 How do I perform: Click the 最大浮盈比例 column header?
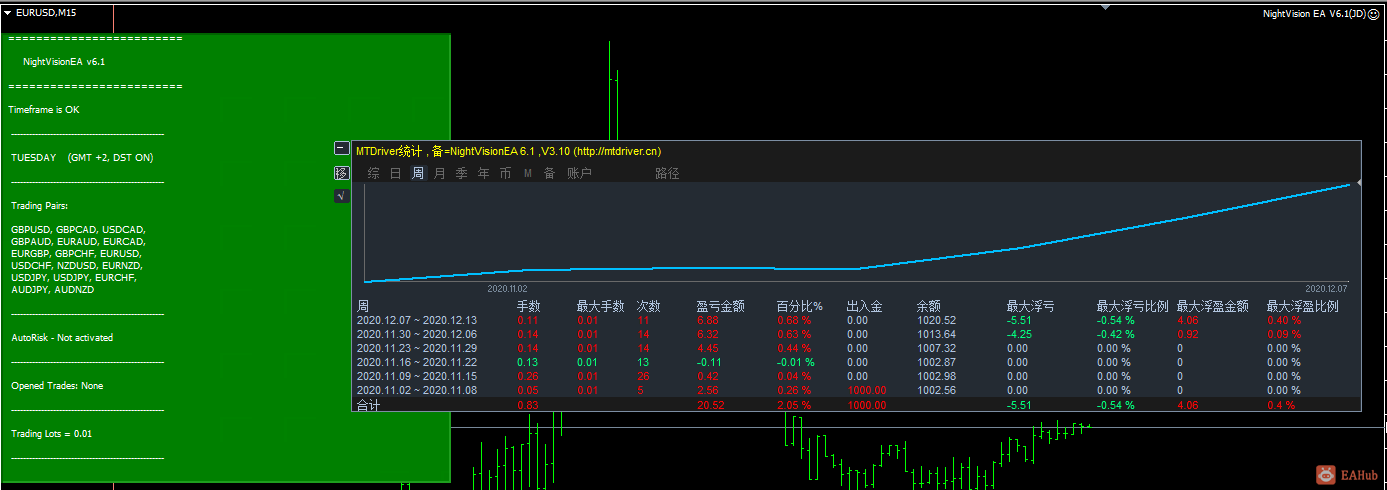pos(1303,306)
